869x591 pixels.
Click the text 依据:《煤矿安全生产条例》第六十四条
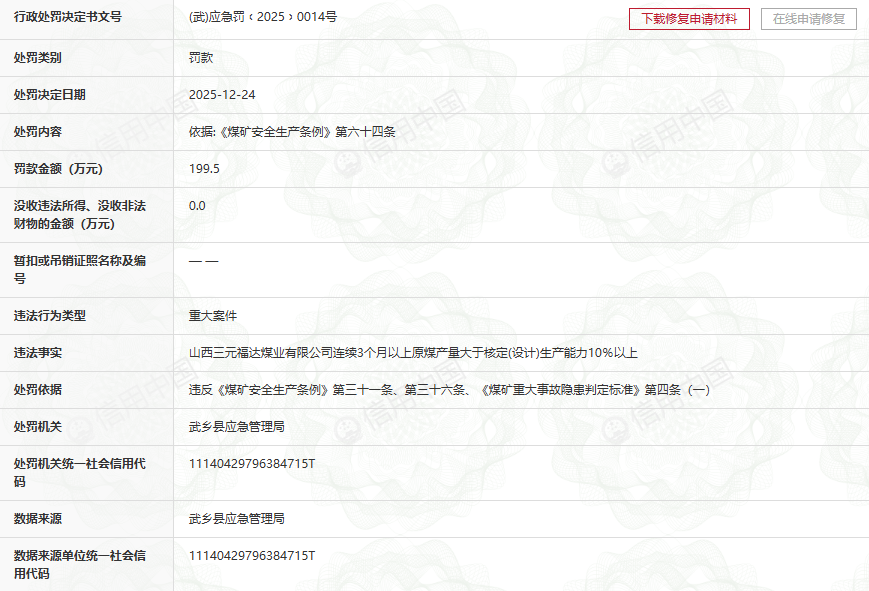(292, 132)
